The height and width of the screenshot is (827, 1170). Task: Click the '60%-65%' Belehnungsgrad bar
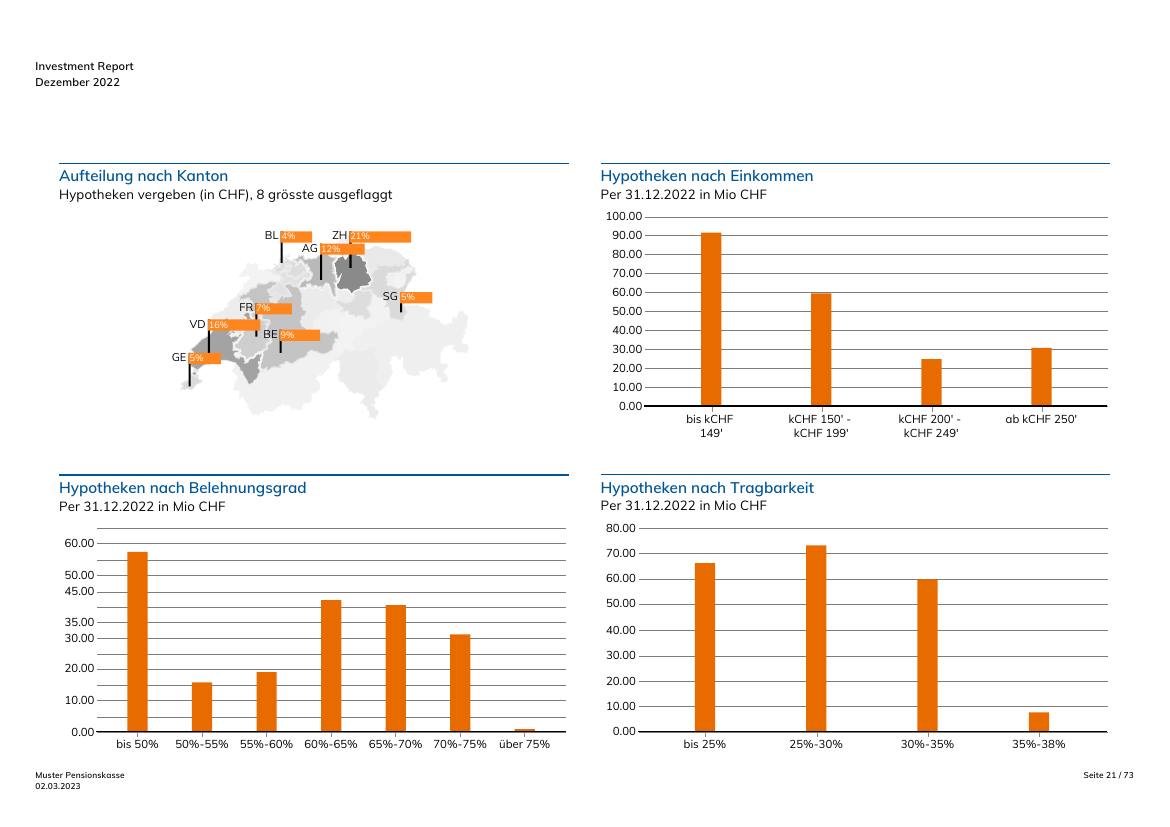331,666
